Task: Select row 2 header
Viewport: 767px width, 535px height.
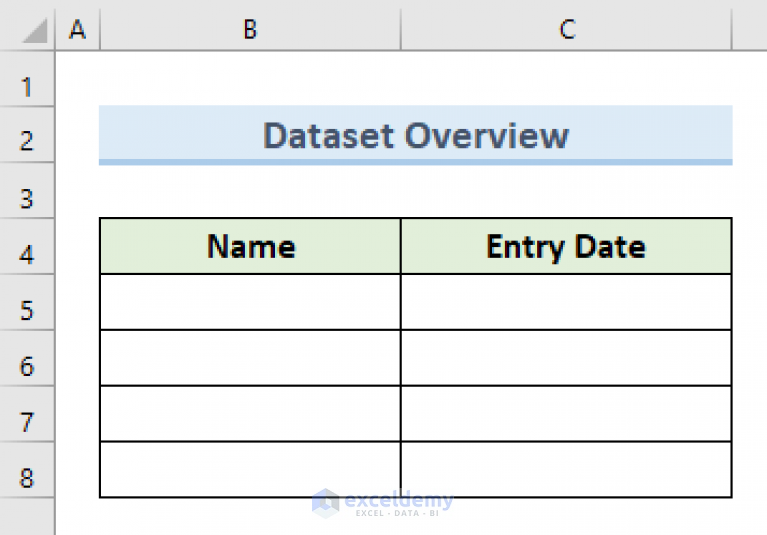Action: pos(27,142)
